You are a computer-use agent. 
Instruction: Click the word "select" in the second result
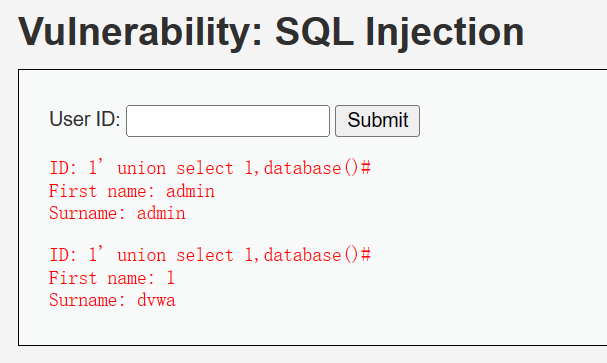pyautogui.click(x=205, y=255)
